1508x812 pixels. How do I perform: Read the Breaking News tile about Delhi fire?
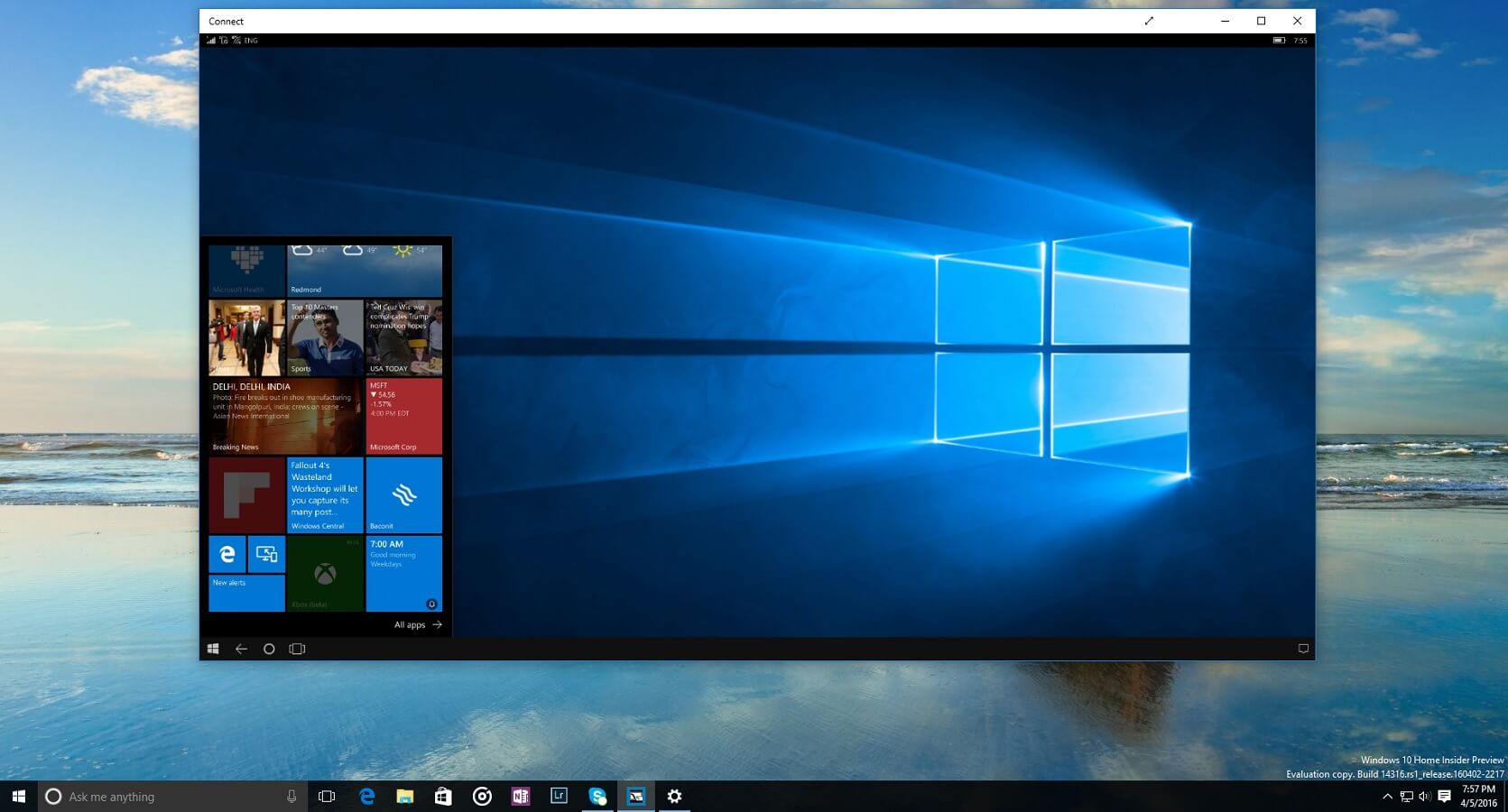point(284,416)
